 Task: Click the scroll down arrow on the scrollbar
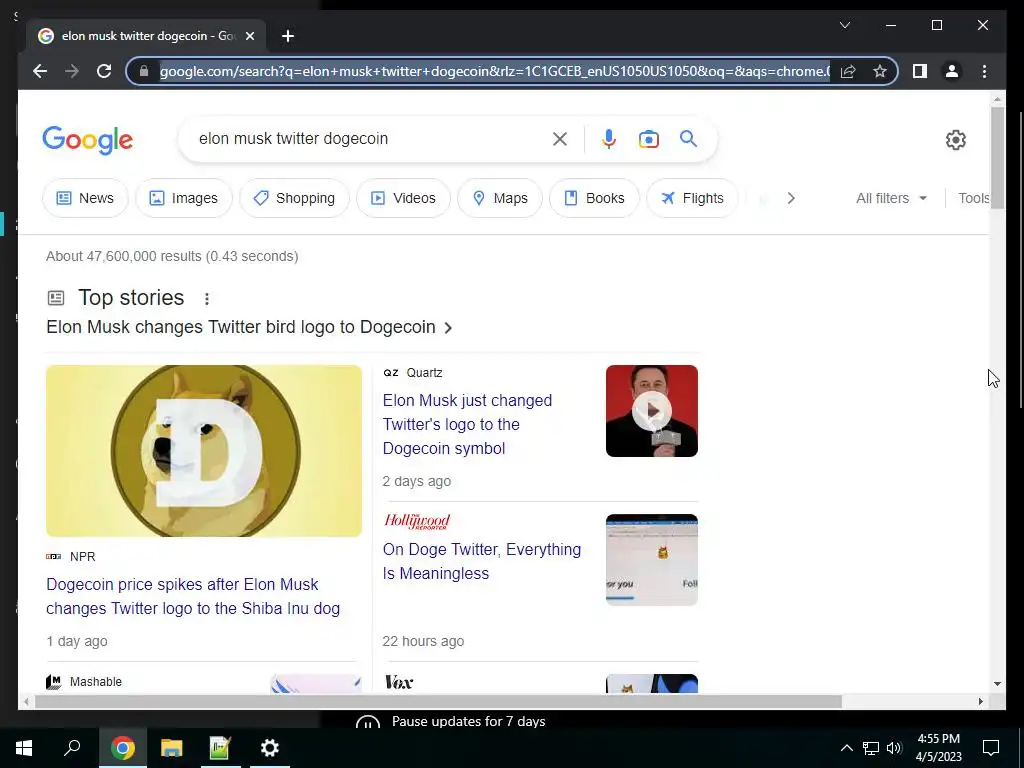point(997,684)
